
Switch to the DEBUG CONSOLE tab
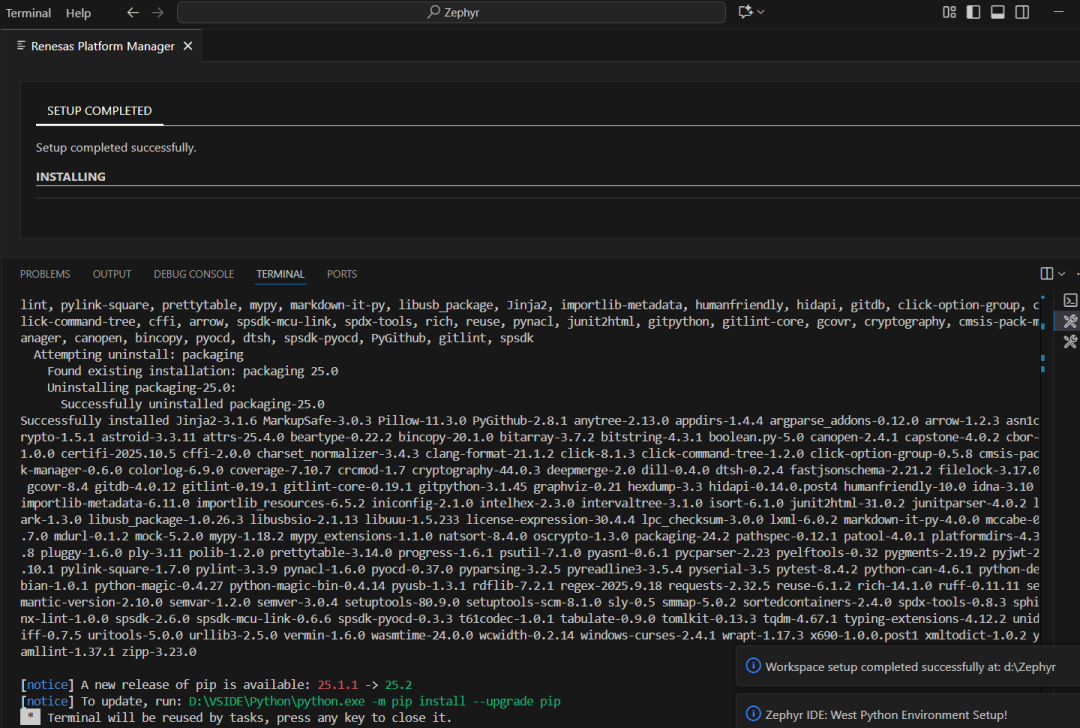193,274
